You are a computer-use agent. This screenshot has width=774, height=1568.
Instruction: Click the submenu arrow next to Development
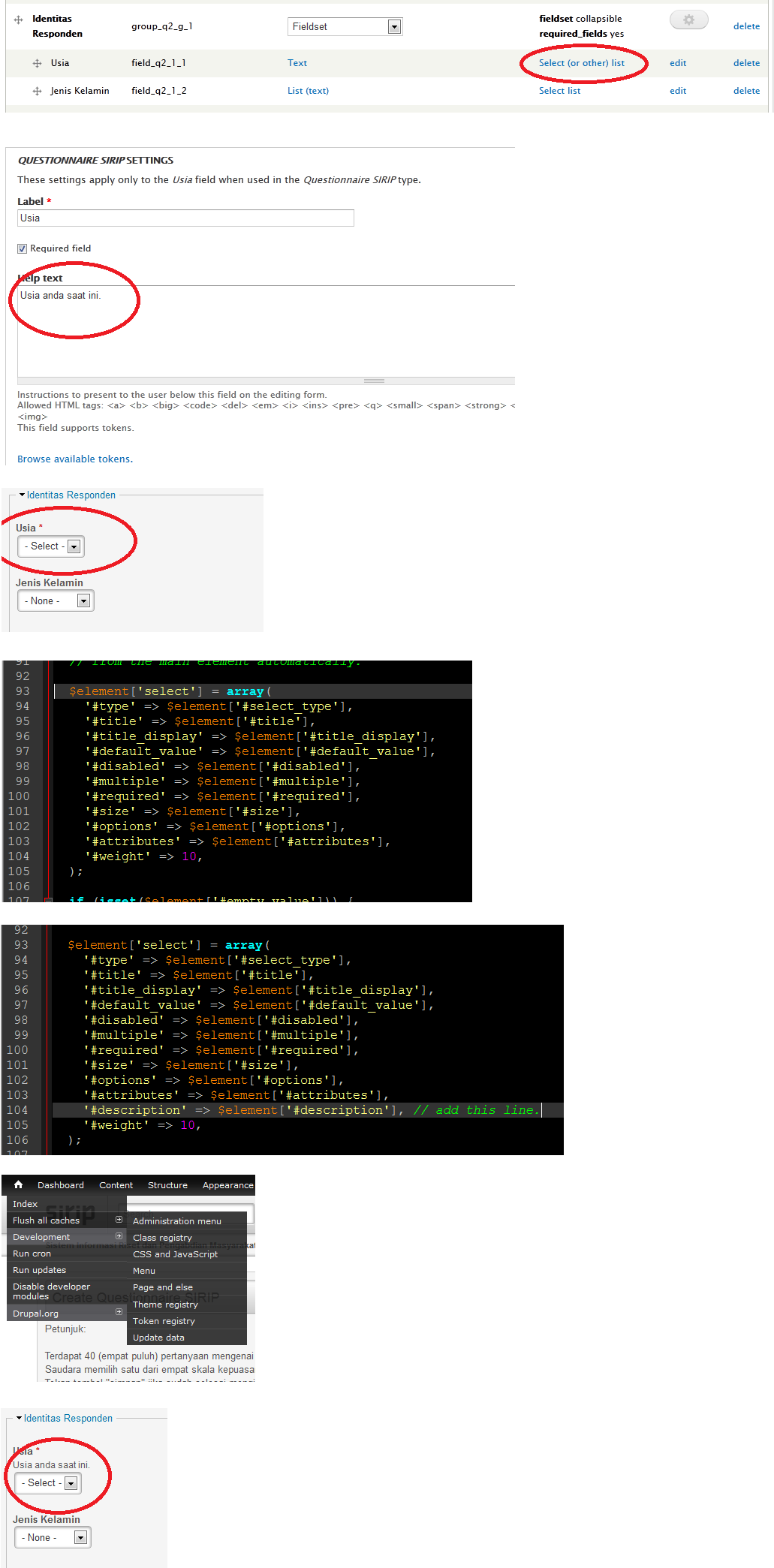point(119,1236)
